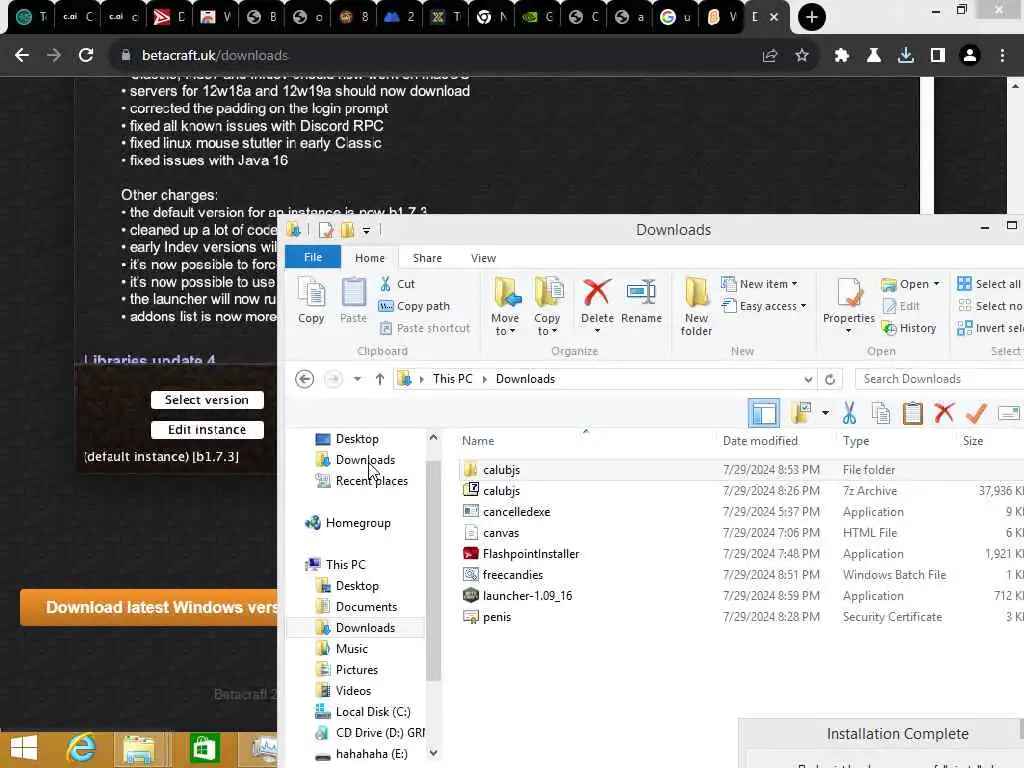Open the Move to dropdown
1024x768 pixels.
(505, 306)
